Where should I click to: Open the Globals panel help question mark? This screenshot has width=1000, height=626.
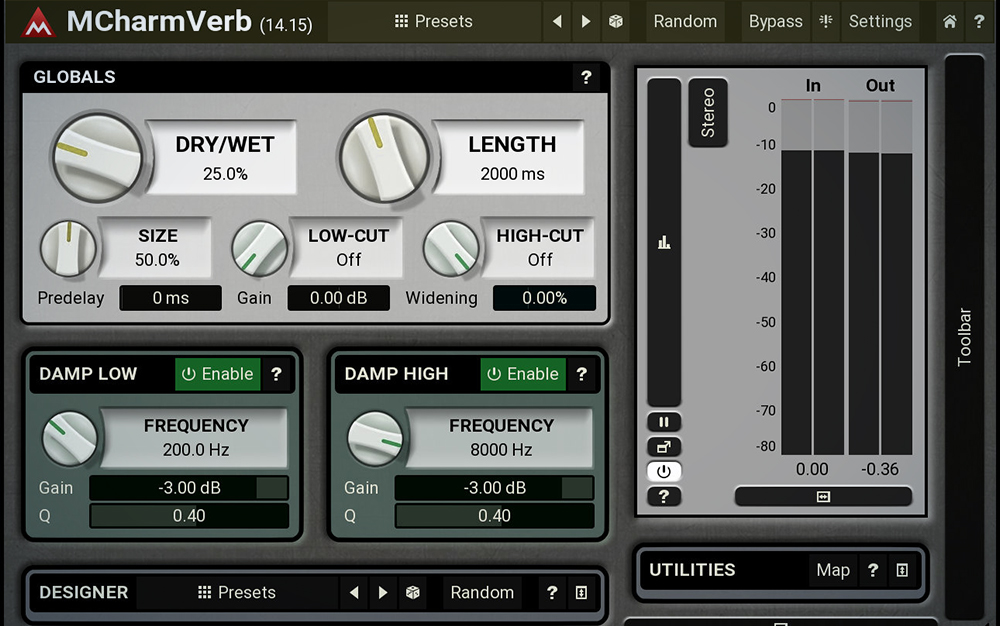click(586, 77)
